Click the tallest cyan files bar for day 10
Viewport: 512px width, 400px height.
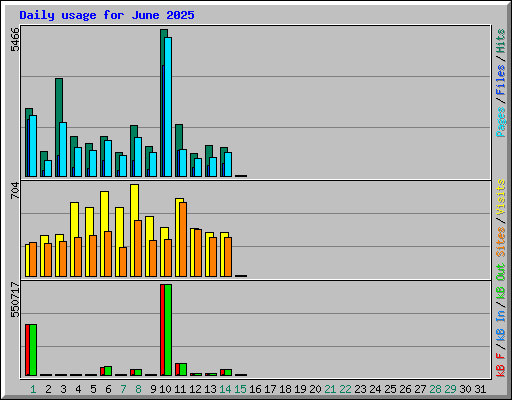pos(168,107)
